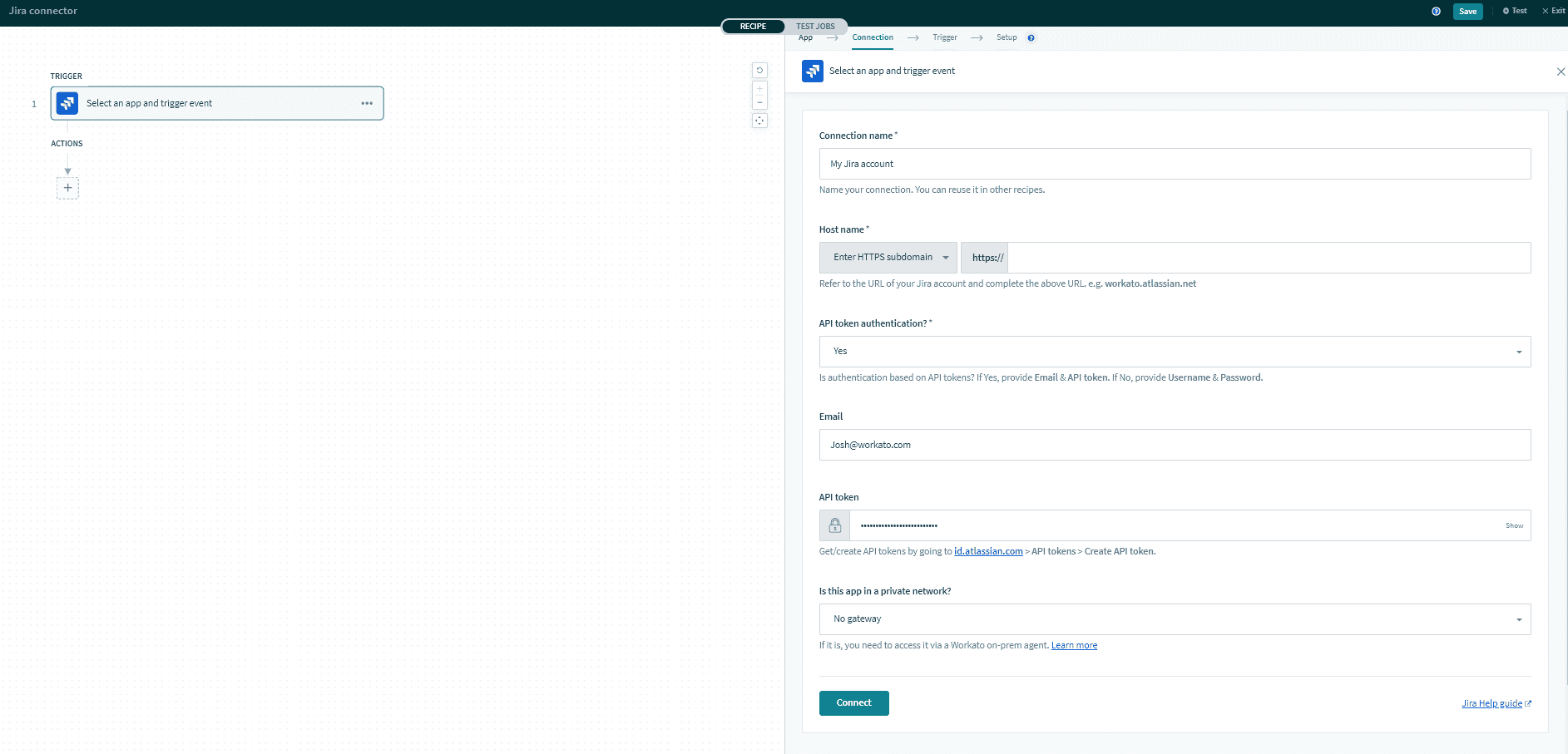Image resolution: width=1568 pixels, height=754 pixels.
Task: Zoom out on the recipe canvas
Action: tap(759, 102)
